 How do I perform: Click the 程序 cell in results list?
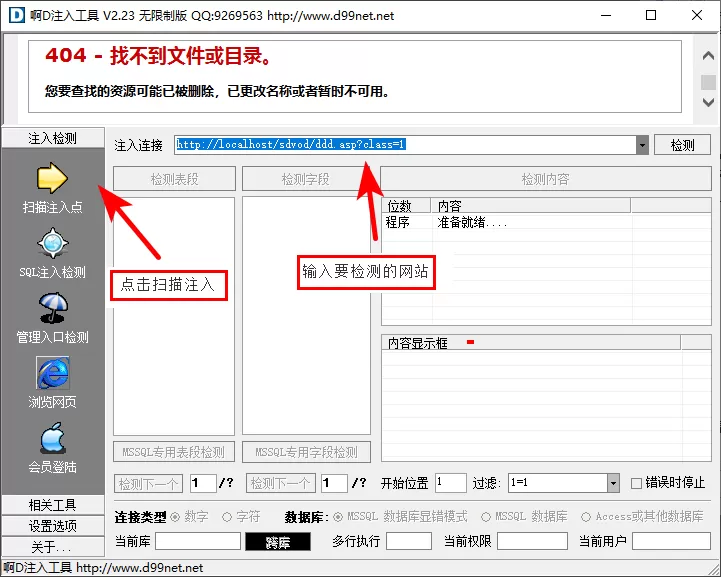[398, 223]
